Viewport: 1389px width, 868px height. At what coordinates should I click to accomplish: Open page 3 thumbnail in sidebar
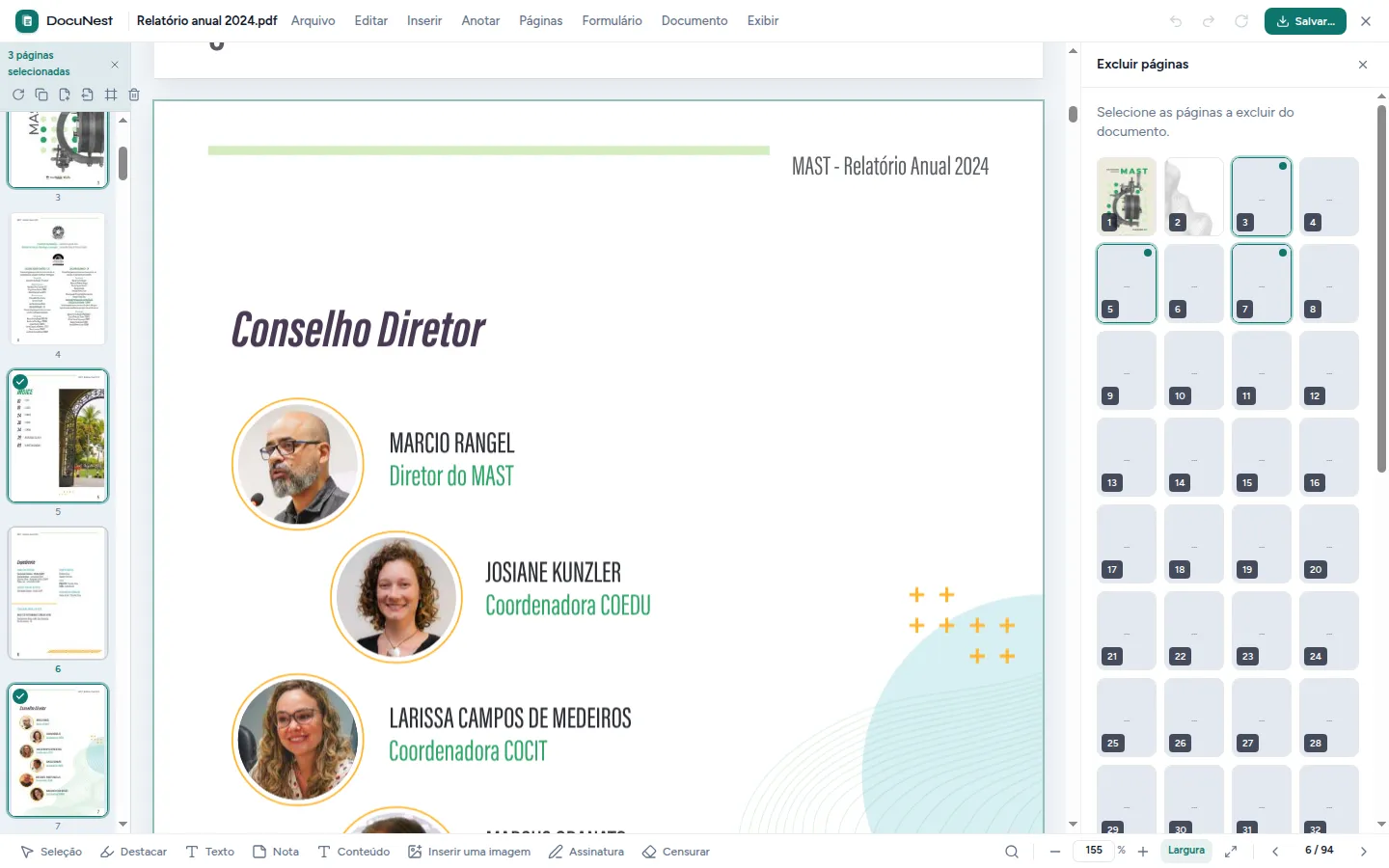[58, 149]
